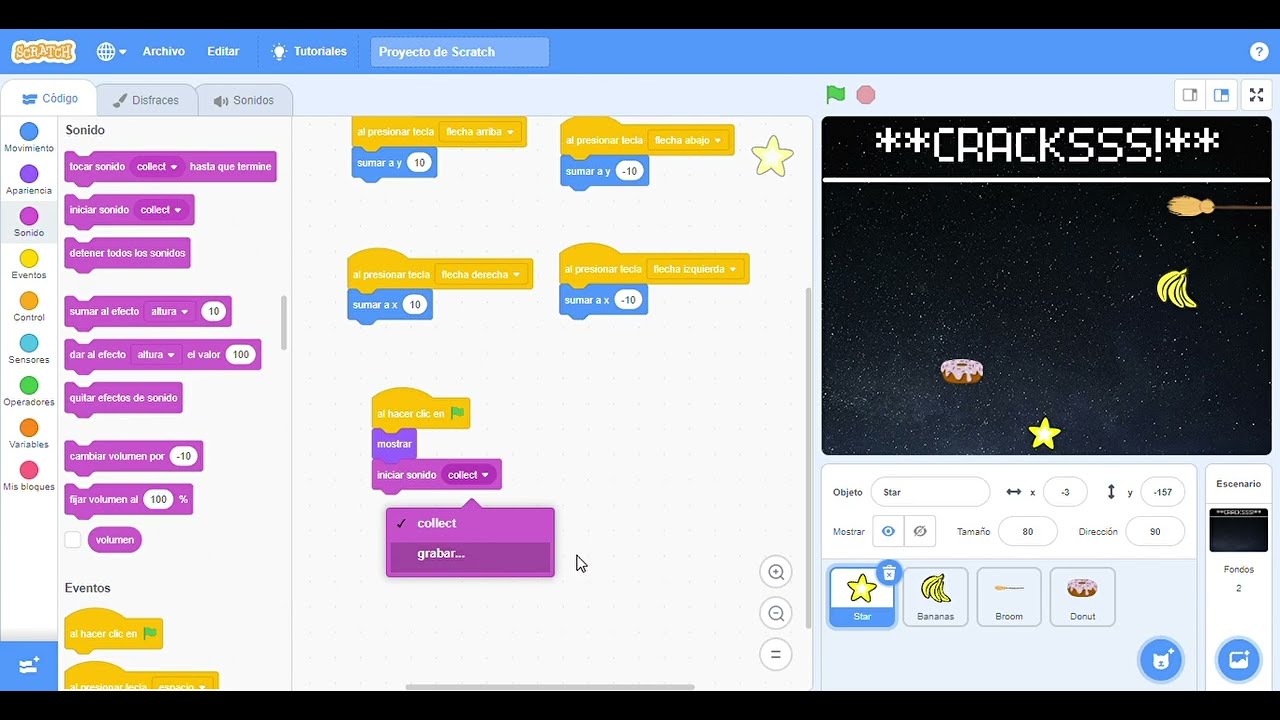Switch to small stage layout

1190,95
